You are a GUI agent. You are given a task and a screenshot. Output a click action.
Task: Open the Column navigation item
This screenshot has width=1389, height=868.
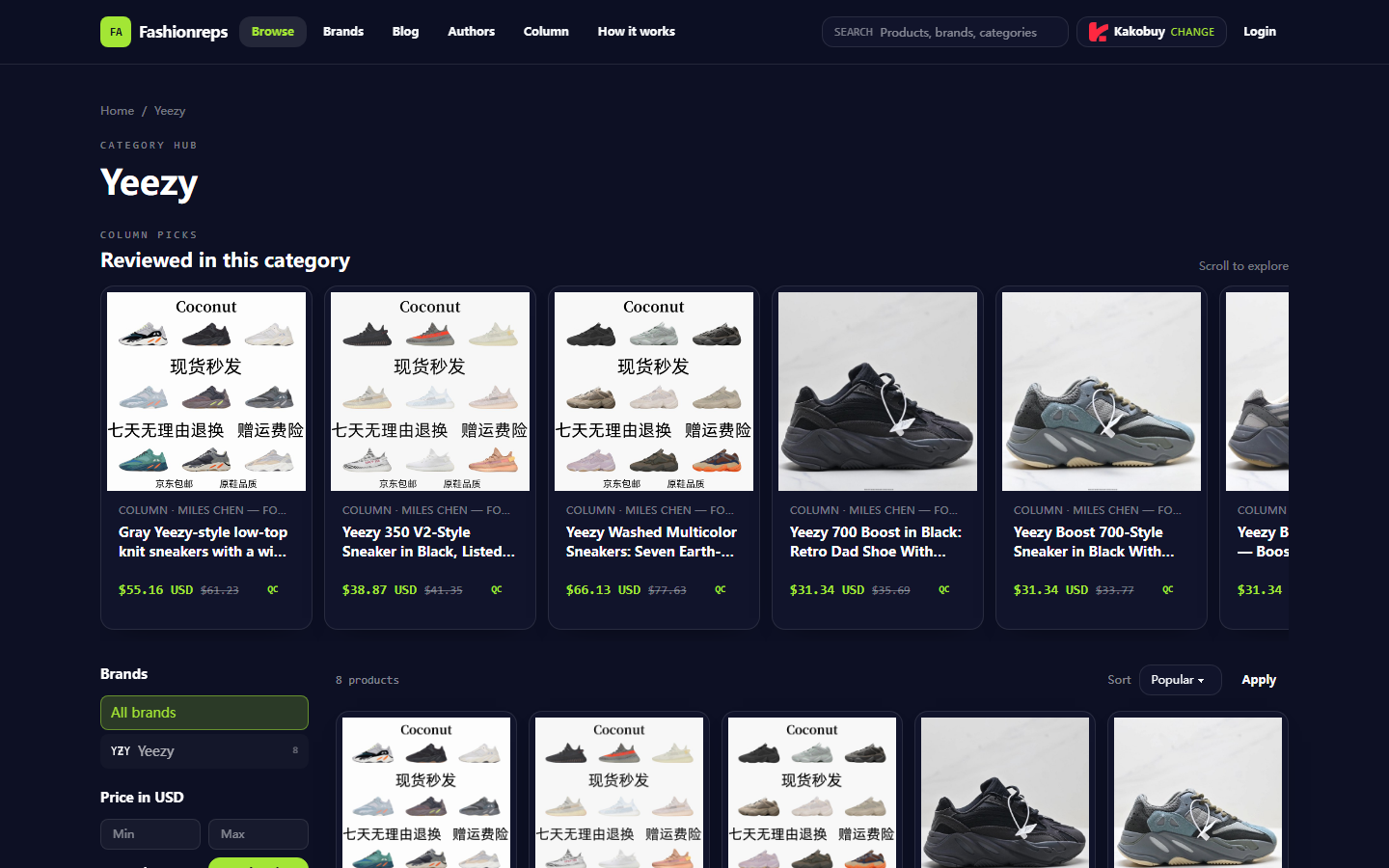tap(546, 32)
